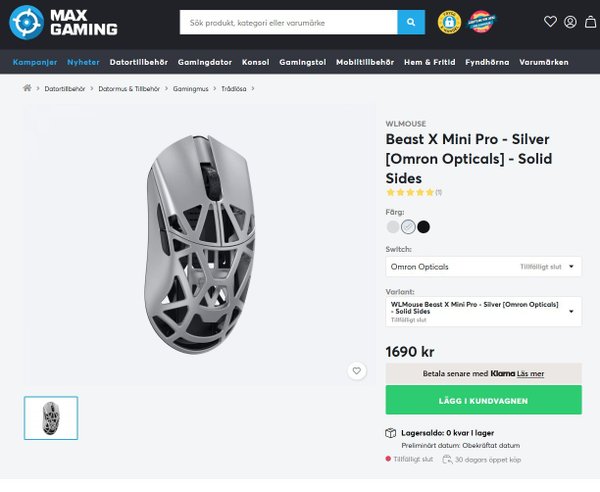600x492 pixels.
Task: Select the checked silver color option
Action: click(408, 227)
